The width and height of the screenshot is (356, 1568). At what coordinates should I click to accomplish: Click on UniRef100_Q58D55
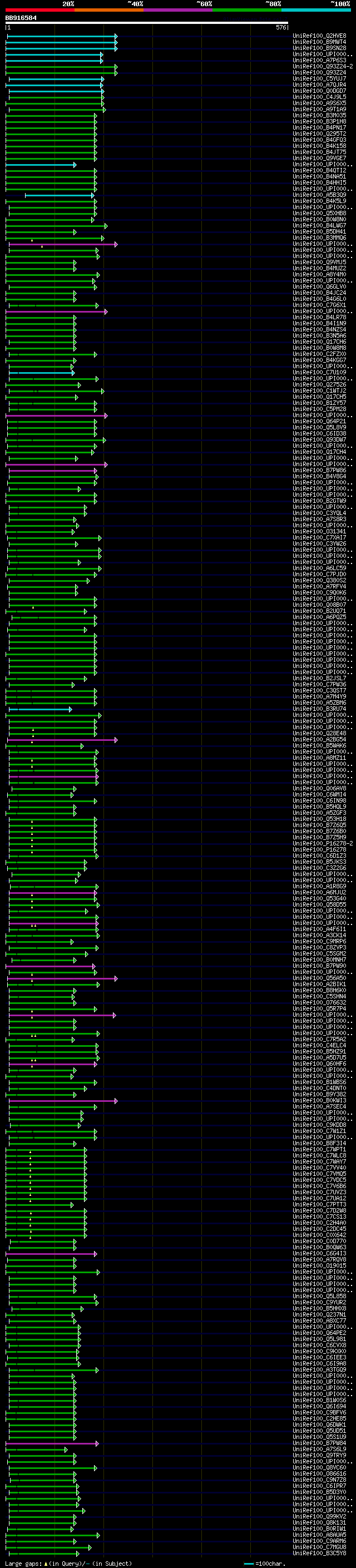coord(319,904)
